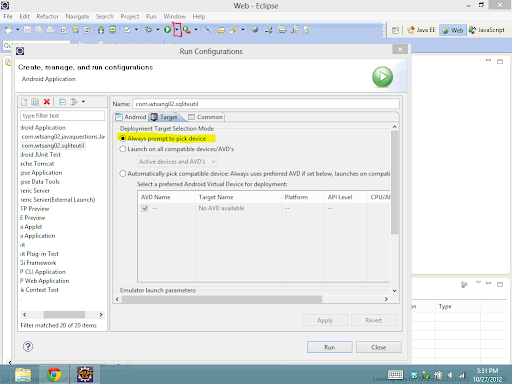This screenshot has height=384, width=512.
Task: Click the Apply button
Action: [x=325, y=320]
